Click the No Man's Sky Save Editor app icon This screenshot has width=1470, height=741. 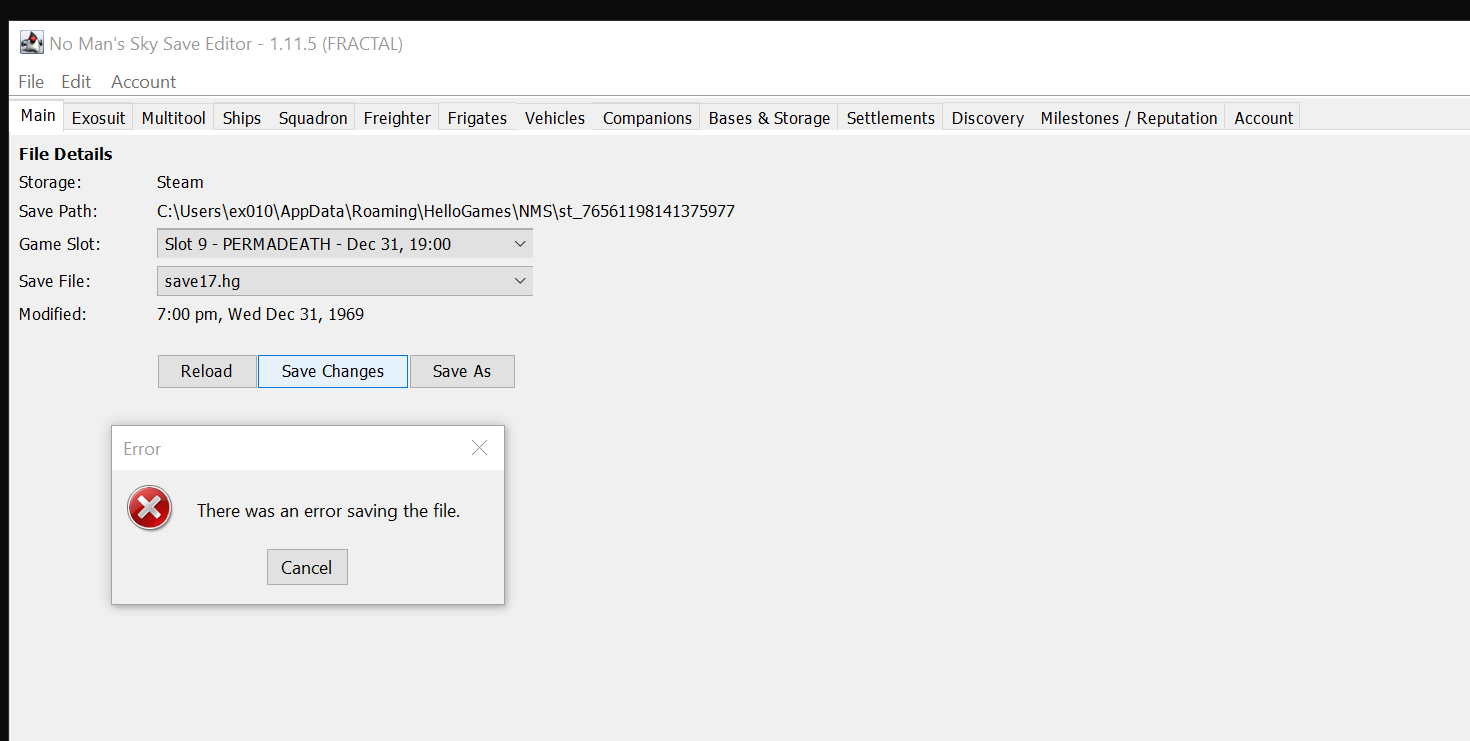click(30, 42)
